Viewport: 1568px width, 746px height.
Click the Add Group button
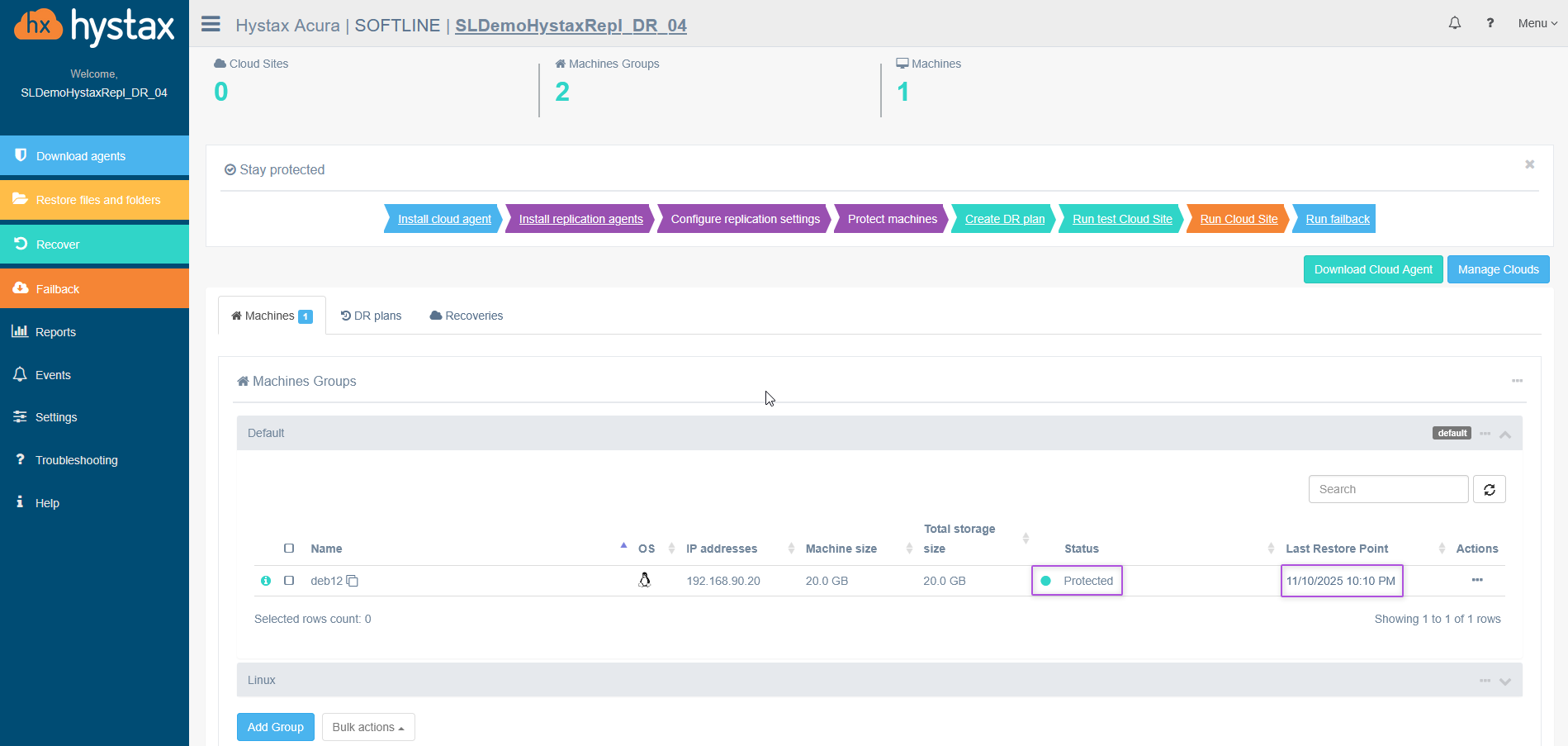275,727
